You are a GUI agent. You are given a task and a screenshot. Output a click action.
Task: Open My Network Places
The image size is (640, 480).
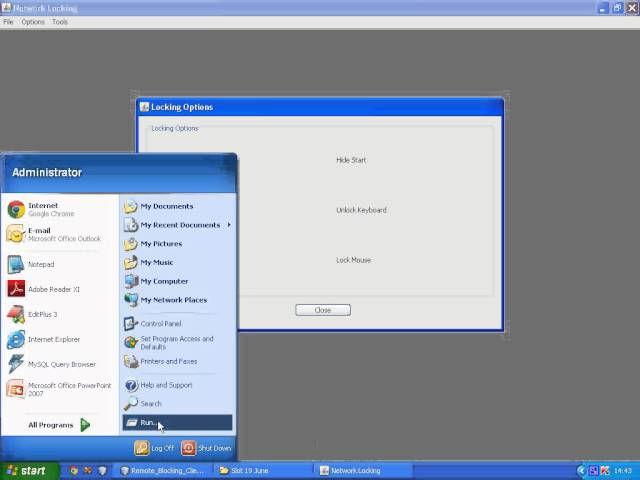coord(177,300)
